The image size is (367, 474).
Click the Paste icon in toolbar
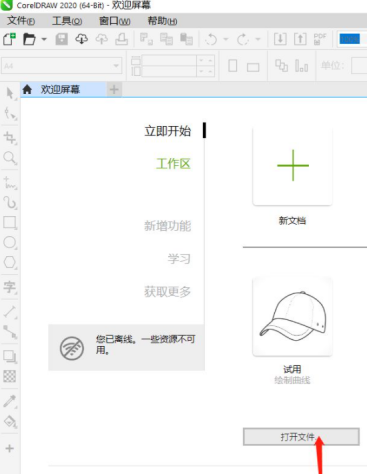pos(186,39)
